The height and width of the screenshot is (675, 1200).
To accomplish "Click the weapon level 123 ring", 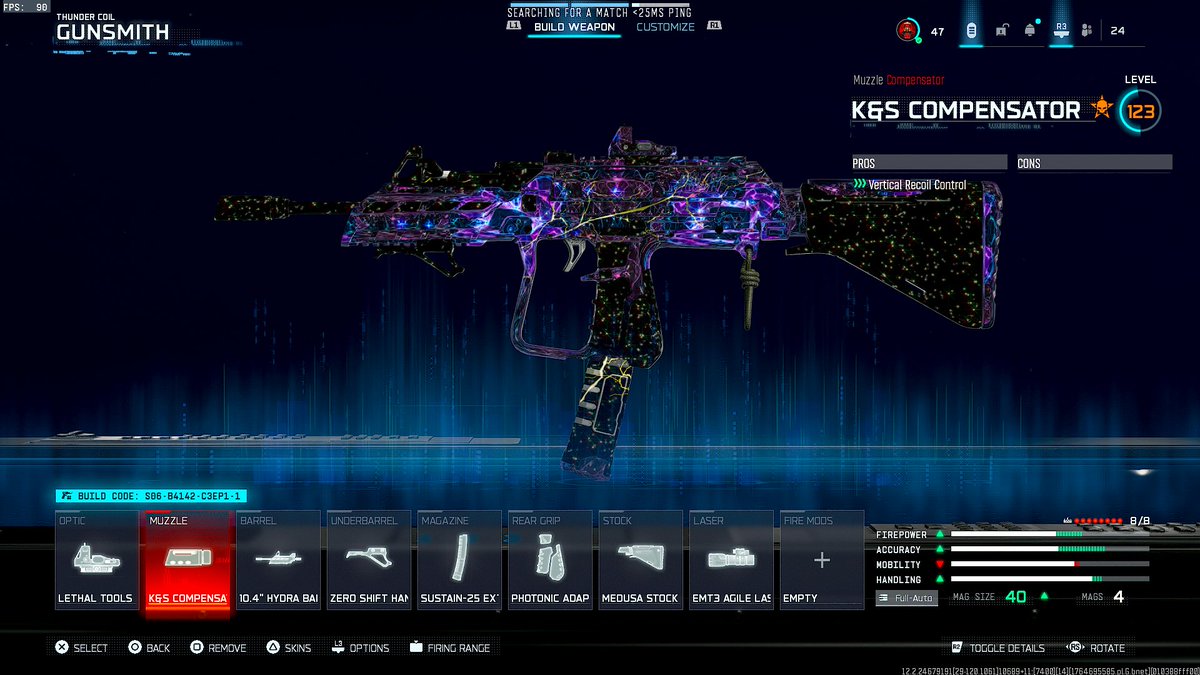I will (x=1141, y=111).
